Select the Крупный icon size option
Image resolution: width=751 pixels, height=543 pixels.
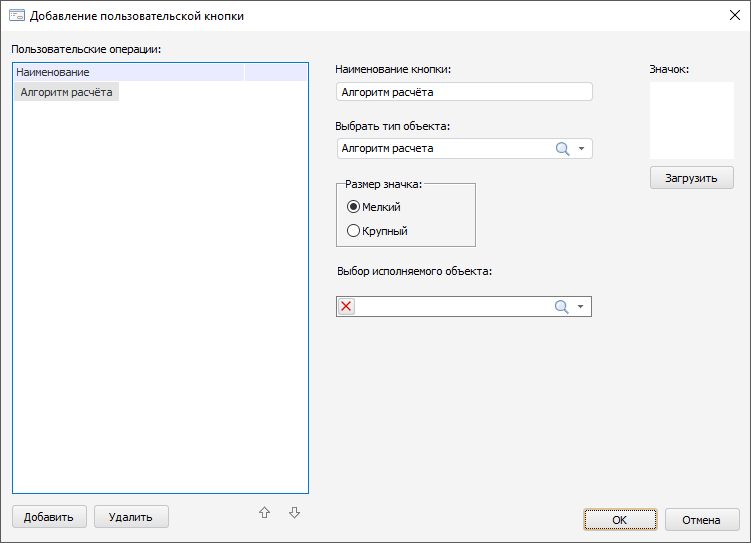coord(353,231)
